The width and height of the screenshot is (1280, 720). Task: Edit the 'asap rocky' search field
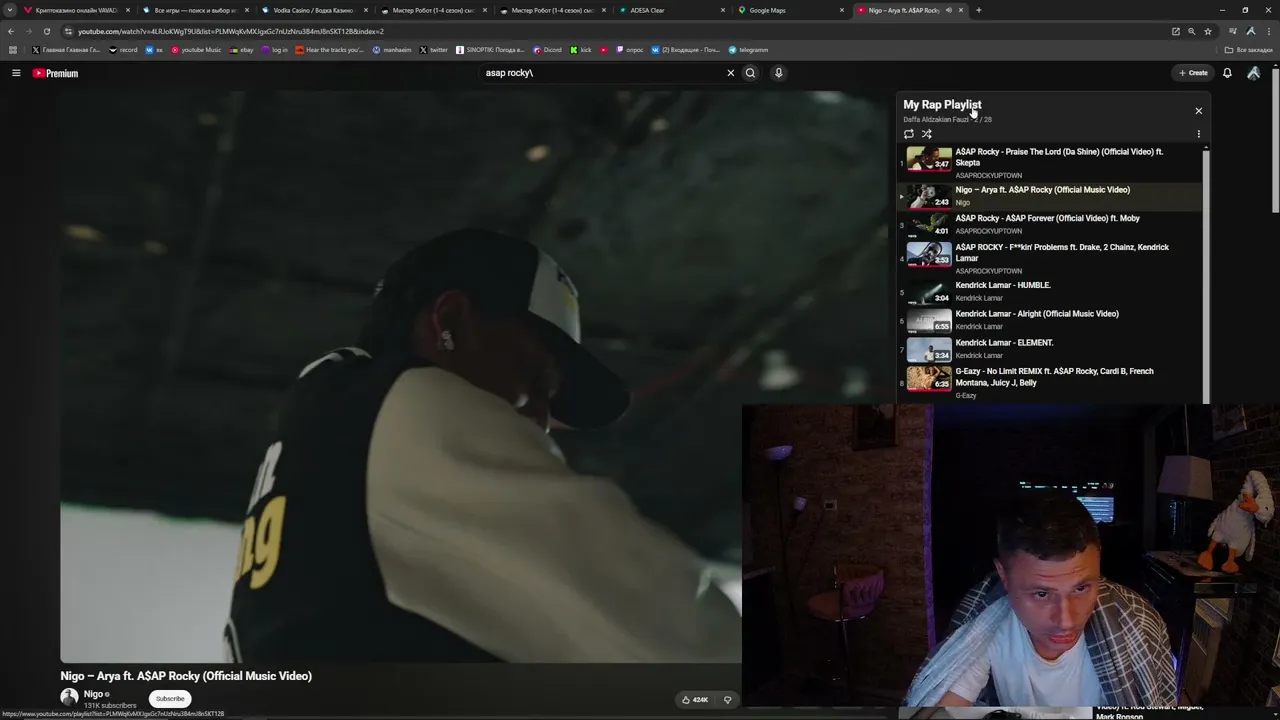600,73
